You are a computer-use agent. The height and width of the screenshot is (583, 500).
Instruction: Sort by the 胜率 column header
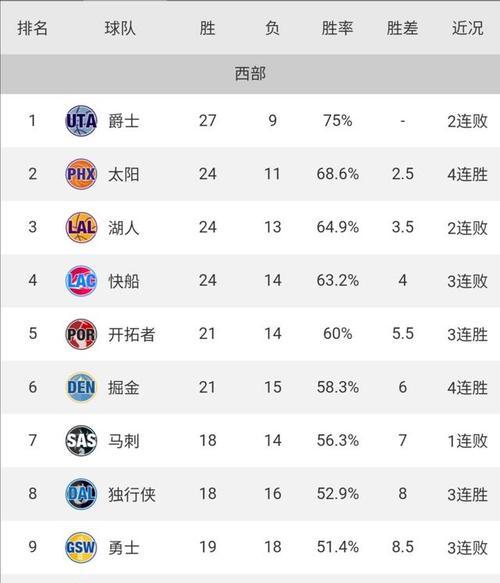pyautogui.click(x=337, y=28)
